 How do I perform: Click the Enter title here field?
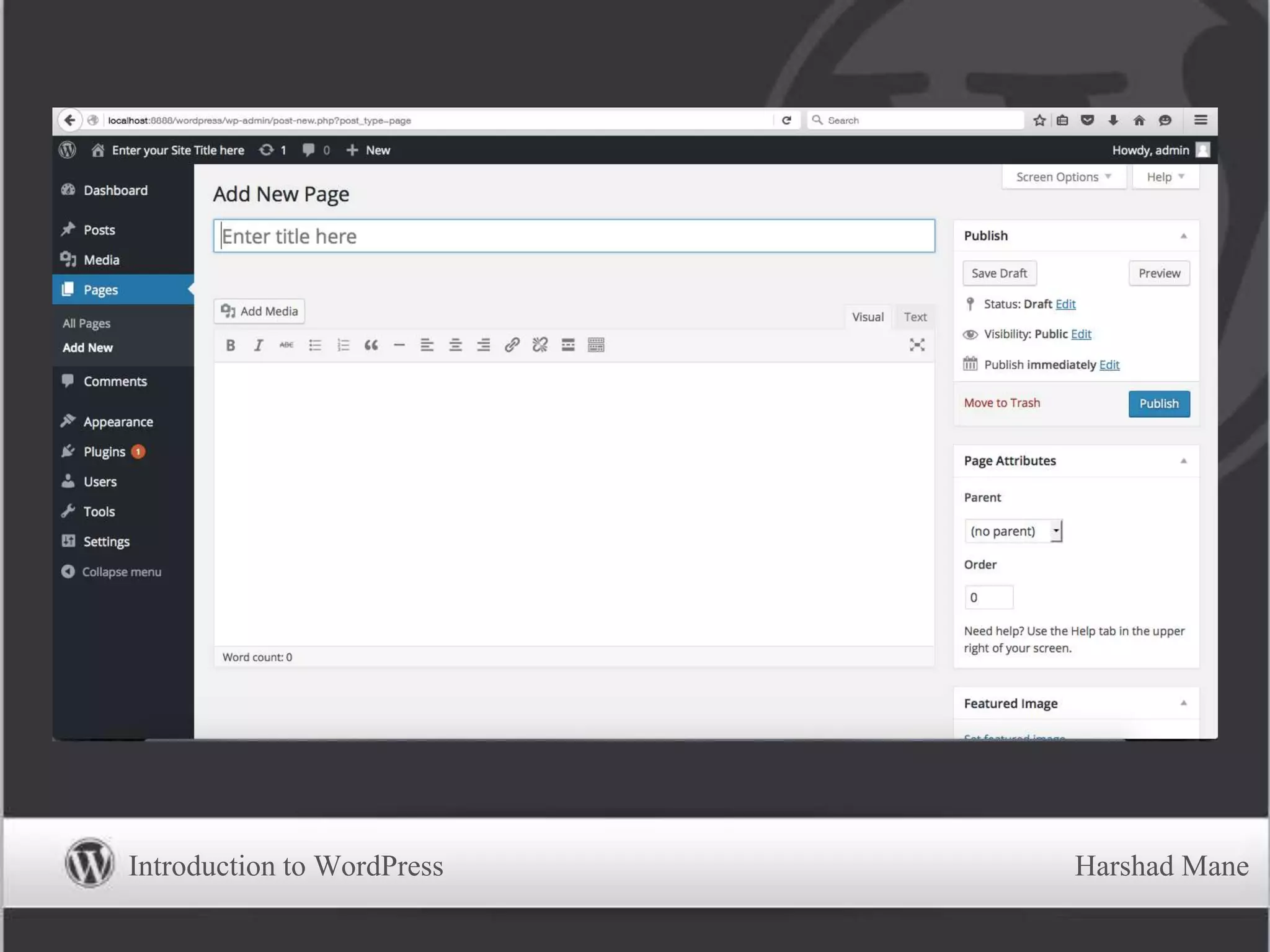click(574, 236)
